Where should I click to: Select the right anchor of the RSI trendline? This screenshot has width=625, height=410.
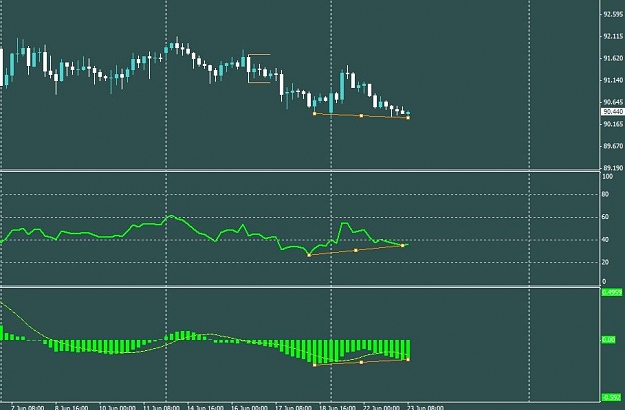click(403, 245)
